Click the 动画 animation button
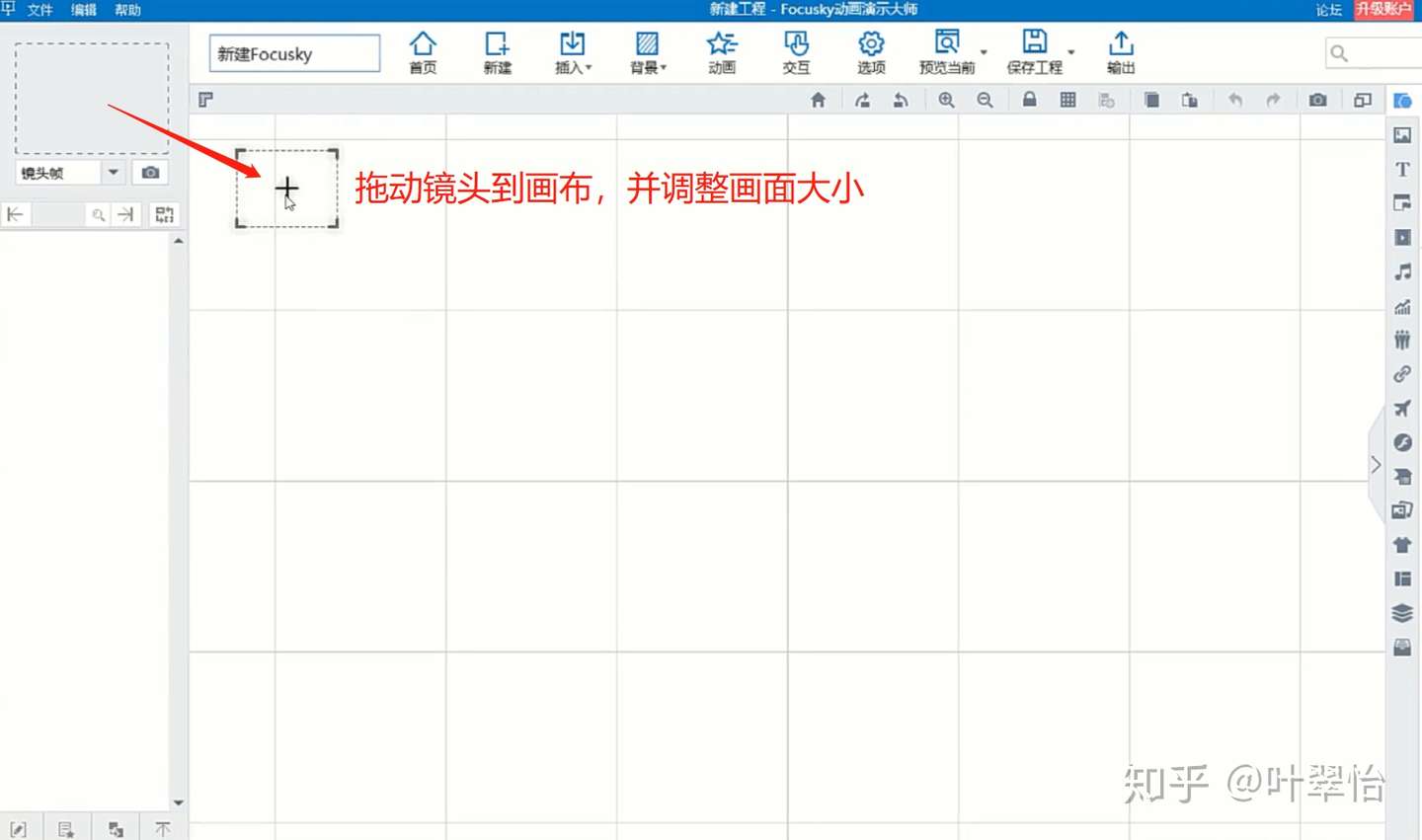Screen dimensions: 1422x840 click(722, 52)
